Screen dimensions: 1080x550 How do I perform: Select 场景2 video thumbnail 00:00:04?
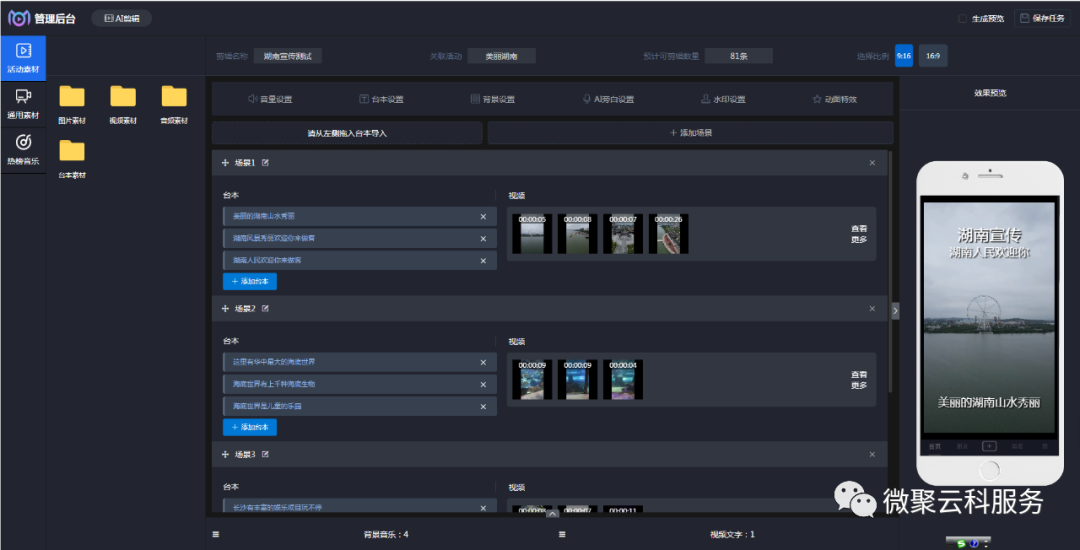[x=623, y=379]
